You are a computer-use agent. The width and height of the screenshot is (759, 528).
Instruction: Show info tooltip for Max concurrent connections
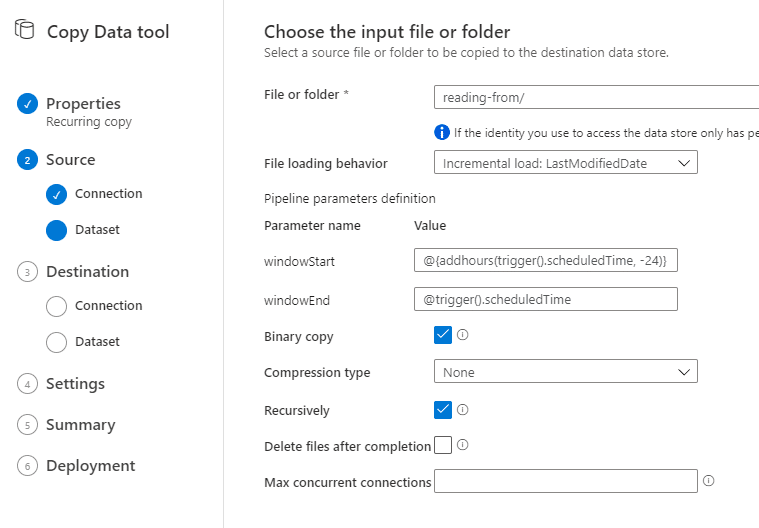(x=709, y=481)
